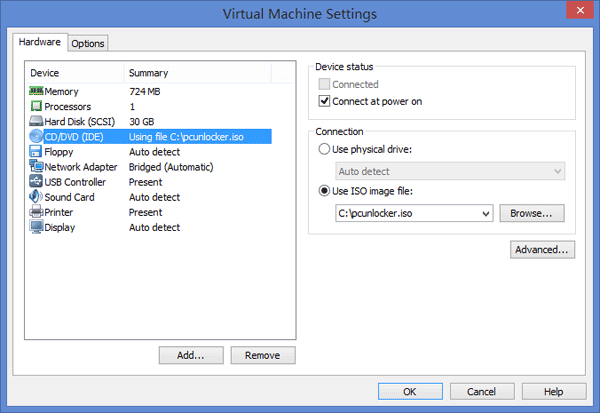Screen dimensions: 600x413
Task: Open Advanced device settings
Action: (542, 249)
